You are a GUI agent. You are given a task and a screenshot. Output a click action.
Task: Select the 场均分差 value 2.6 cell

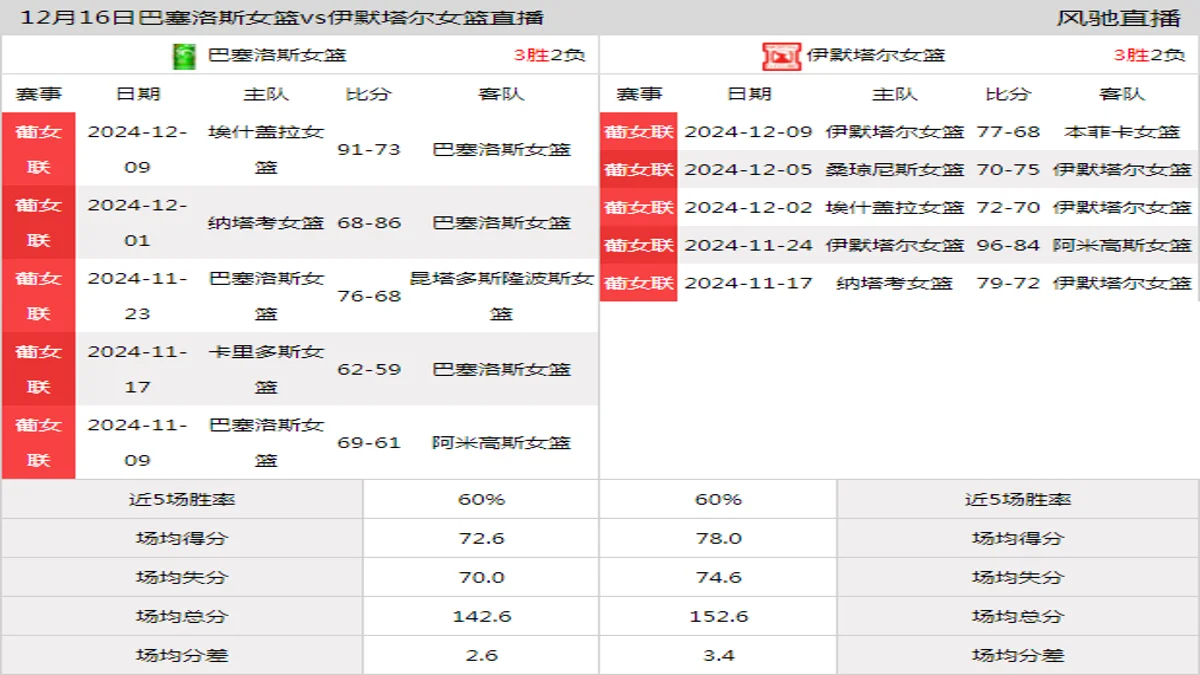[x=481, y=655]
